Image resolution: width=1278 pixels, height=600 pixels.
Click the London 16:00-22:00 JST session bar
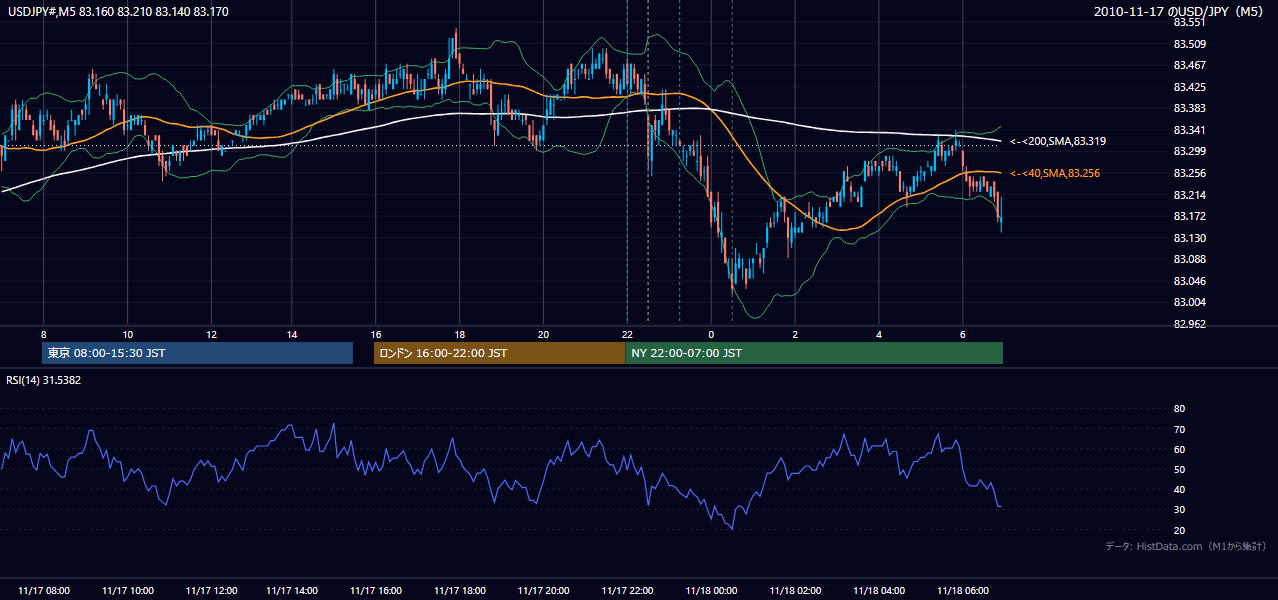click(500, 353)
